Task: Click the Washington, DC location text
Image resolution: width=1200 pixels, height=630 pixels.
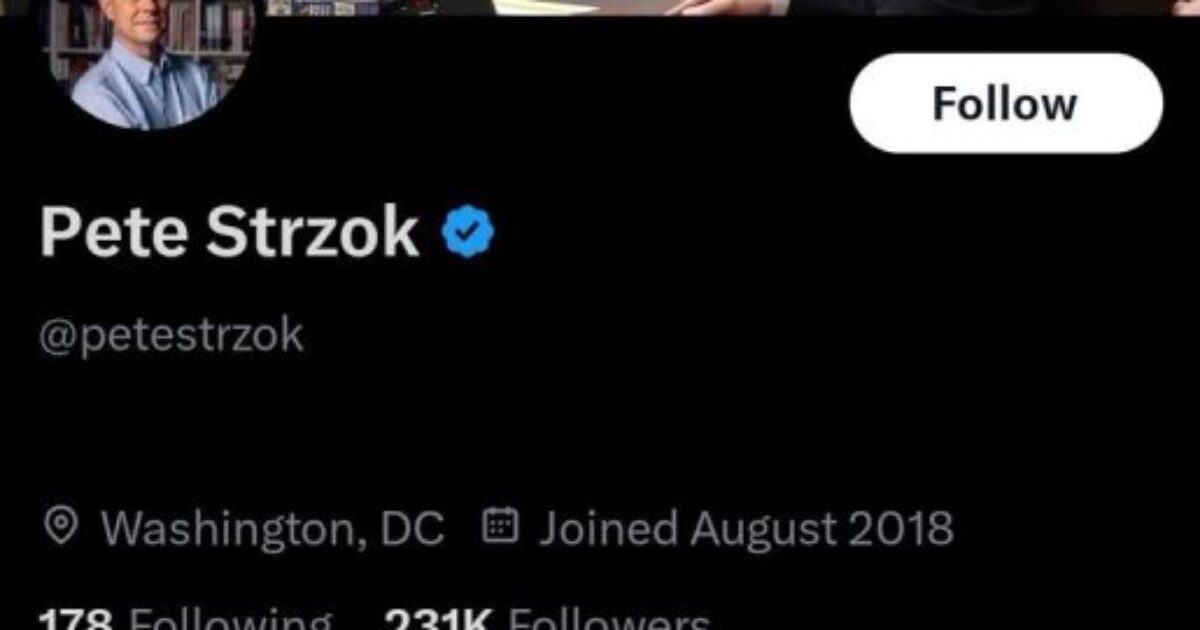Action: pyautogui.click(x=272, y=527)
